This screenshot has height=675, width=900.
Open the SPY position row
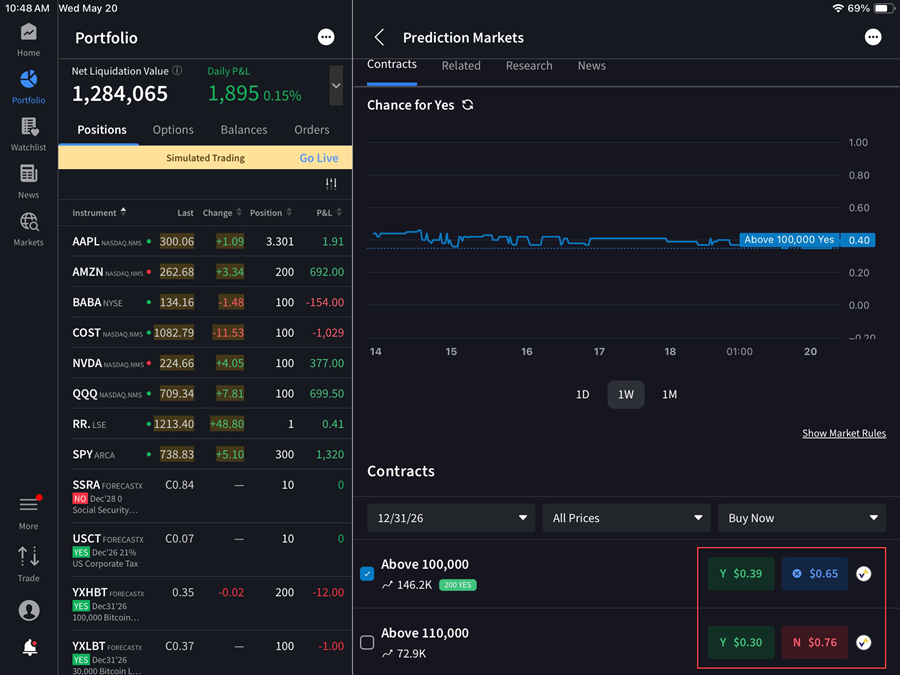(x=205, y=454)
